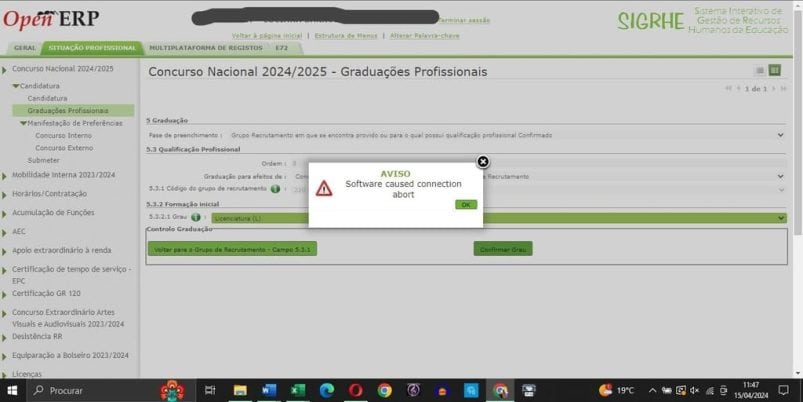Select Concurso Interno in the sidebar
The width and height of the screenshot is (803, 402).
(63, 135)
